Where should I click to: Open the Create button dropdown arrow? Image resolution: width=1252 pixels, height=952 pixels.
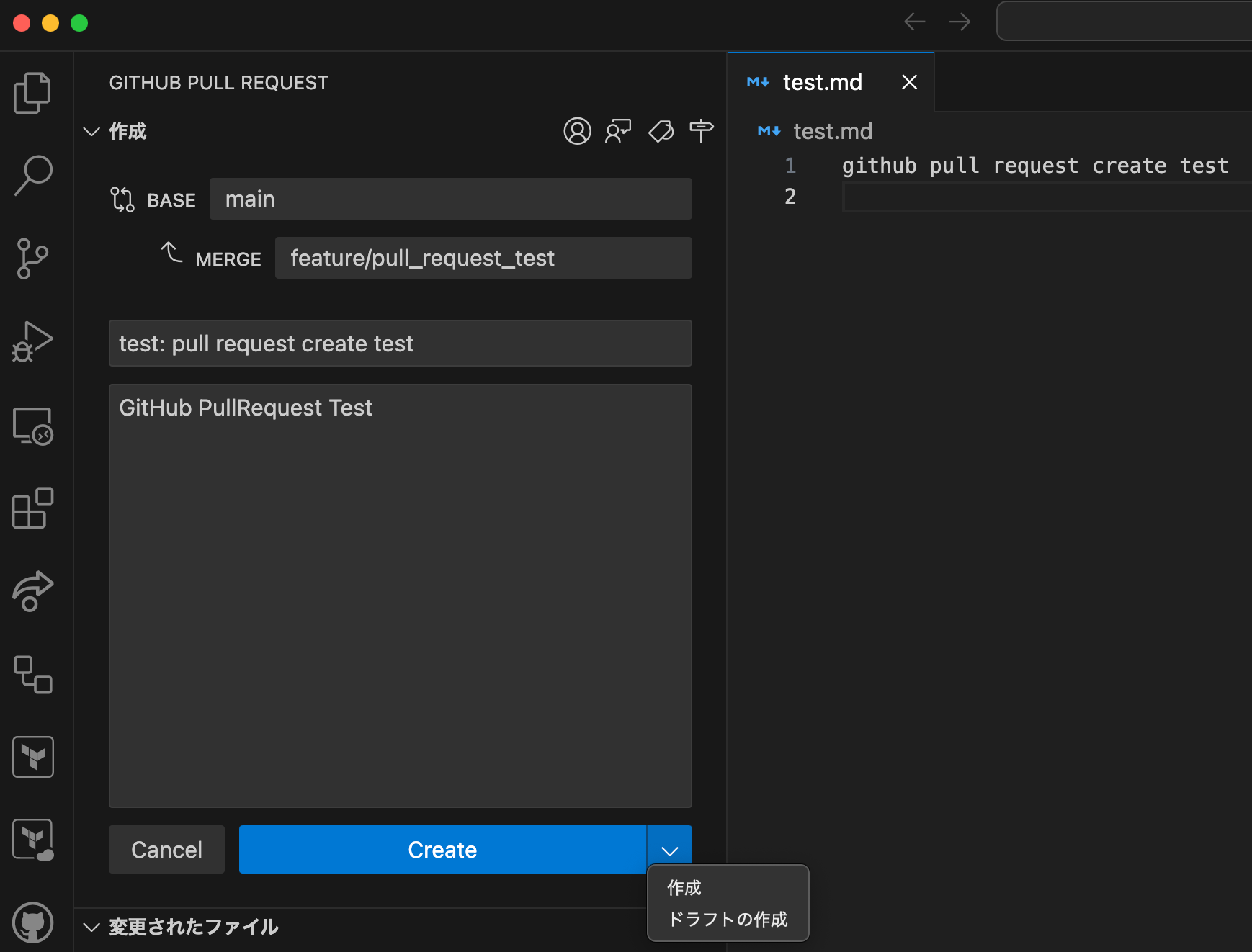670,849
